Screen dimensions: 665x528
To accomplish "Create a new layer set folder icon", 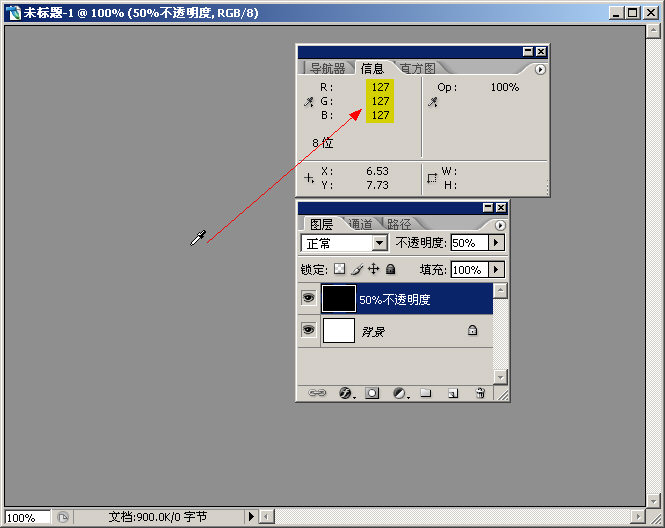I will (x=425, y=393).
